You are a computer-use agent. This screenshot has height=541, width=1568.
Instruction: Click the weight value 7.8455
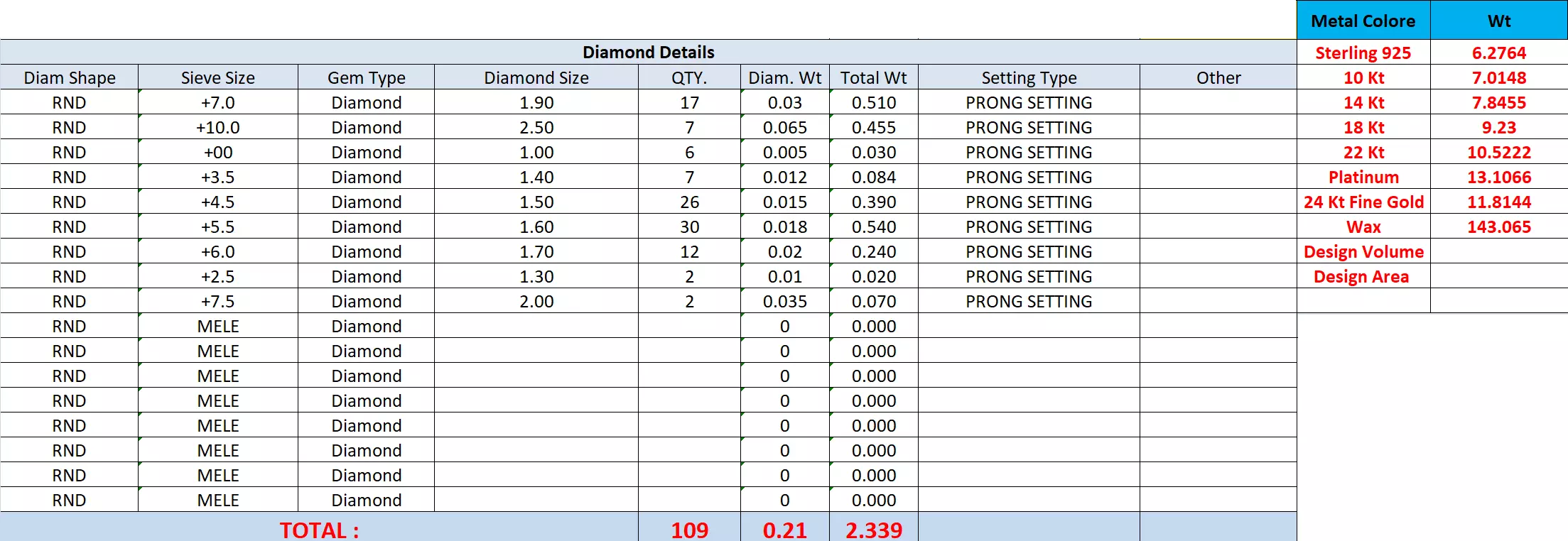pos(1499,102)
